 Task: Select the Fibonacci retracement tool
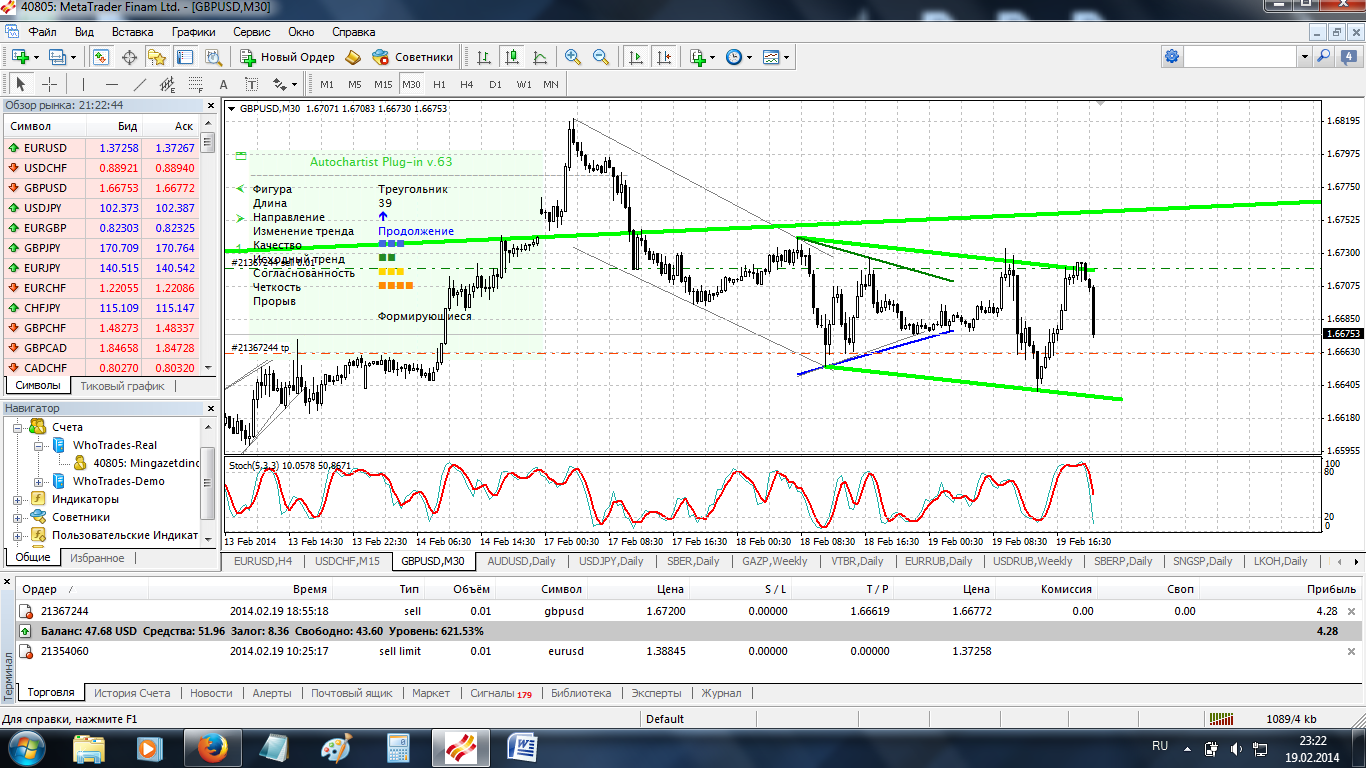pos(195,84)
